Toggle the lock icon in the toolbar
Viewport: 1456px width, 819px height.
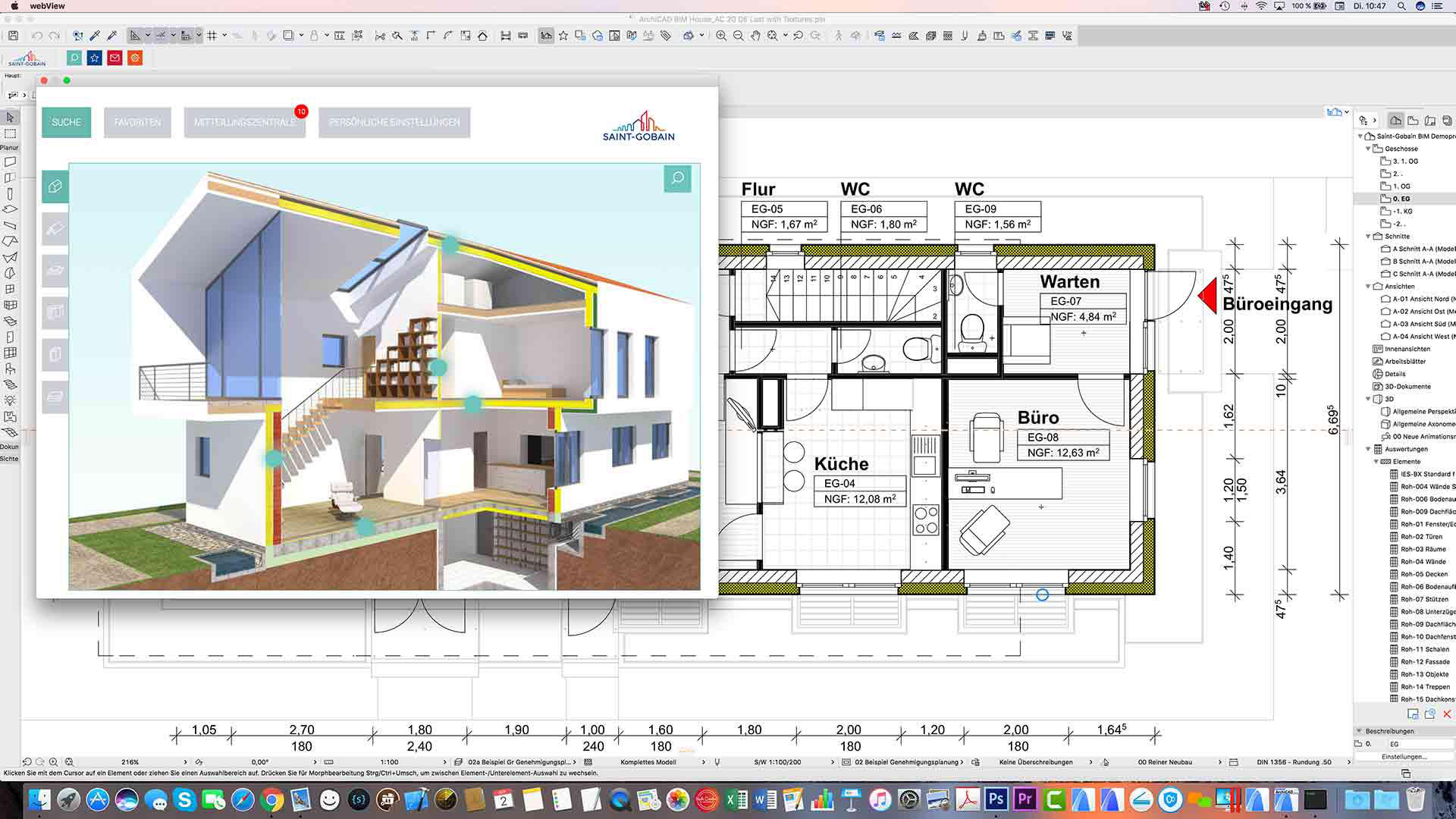(x=314, y=36)
